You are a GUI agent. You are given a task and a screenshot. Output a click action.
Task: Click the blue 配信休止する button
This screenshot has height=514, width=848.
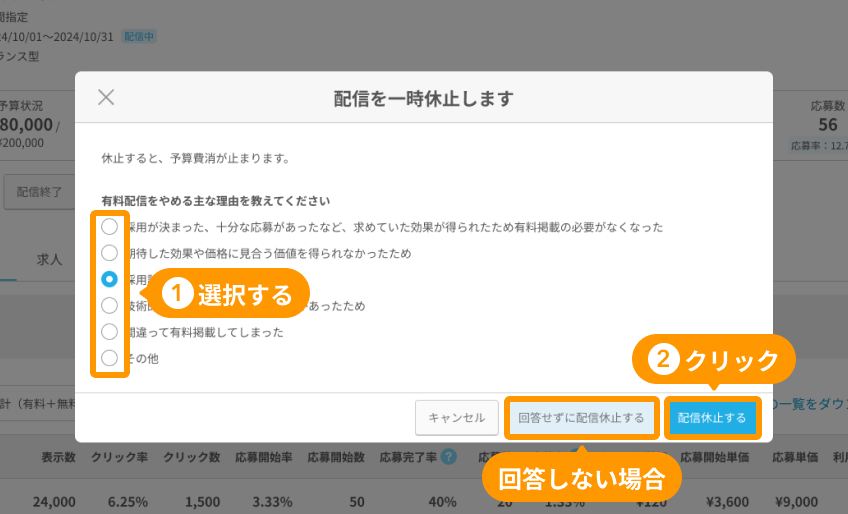tap(712, 418)
